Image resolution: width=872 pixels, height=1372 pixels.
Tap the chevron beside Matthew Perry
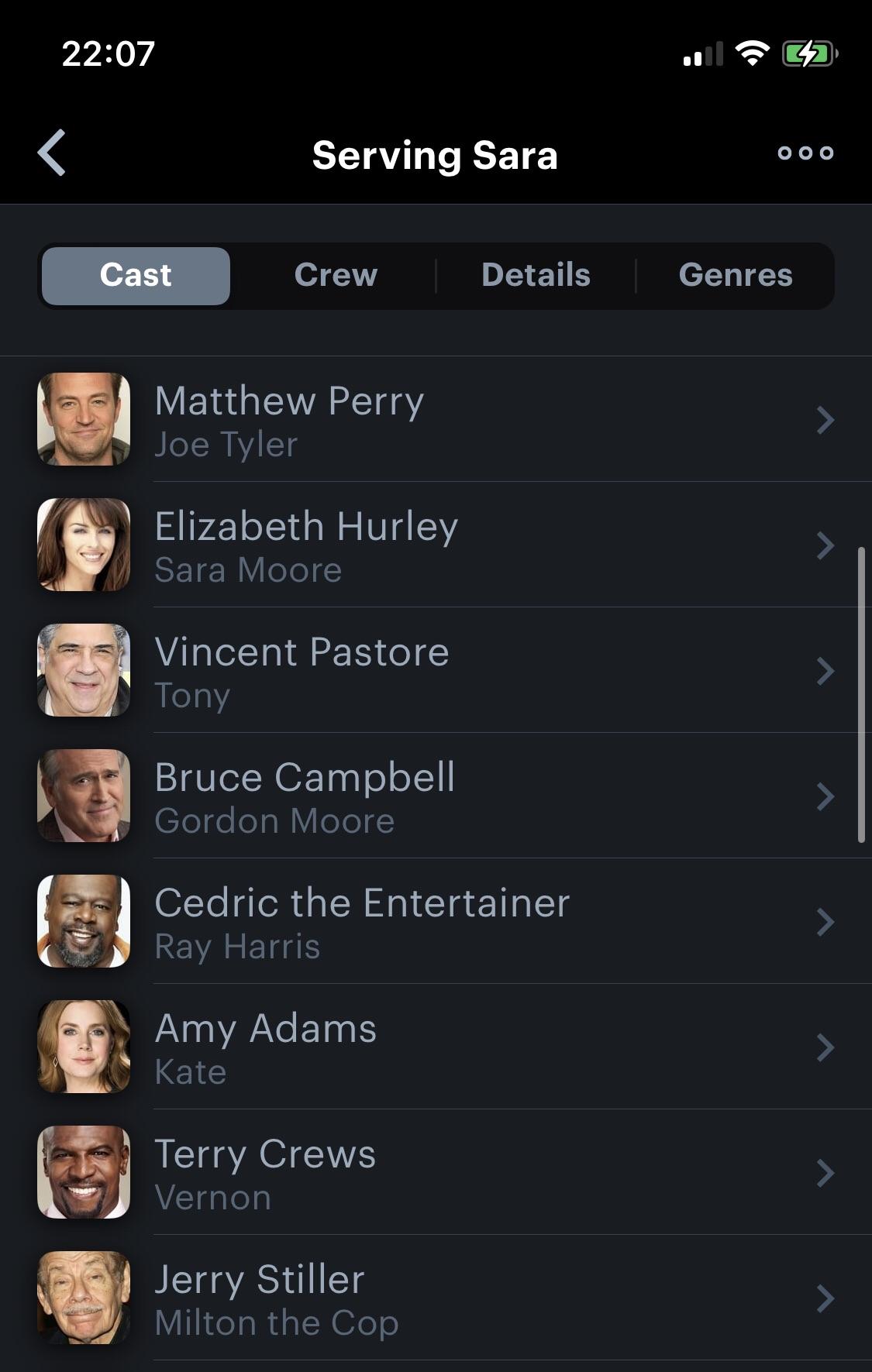click(825, 420)
